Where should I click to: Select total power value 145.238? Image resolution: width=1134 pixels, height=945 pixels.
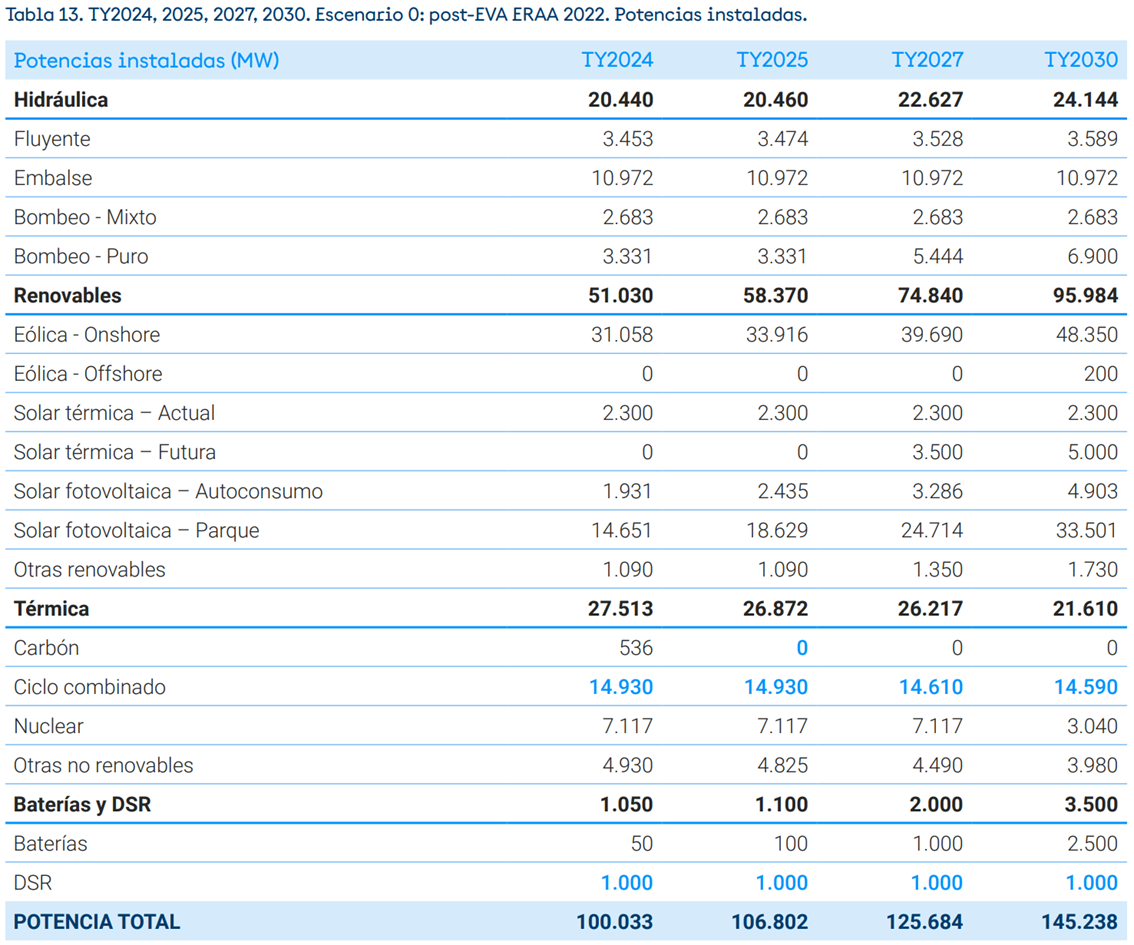1081,922
